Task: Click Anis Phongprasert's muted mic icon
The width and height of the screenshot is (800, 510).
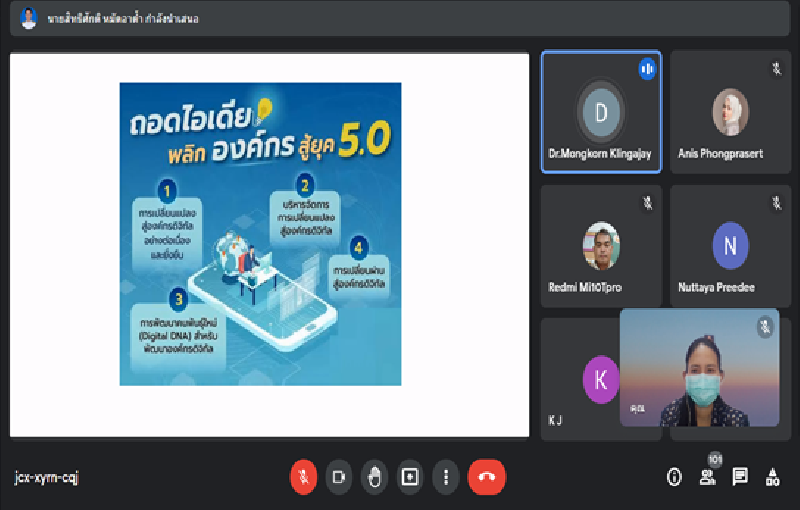Action: pos(775,69)
